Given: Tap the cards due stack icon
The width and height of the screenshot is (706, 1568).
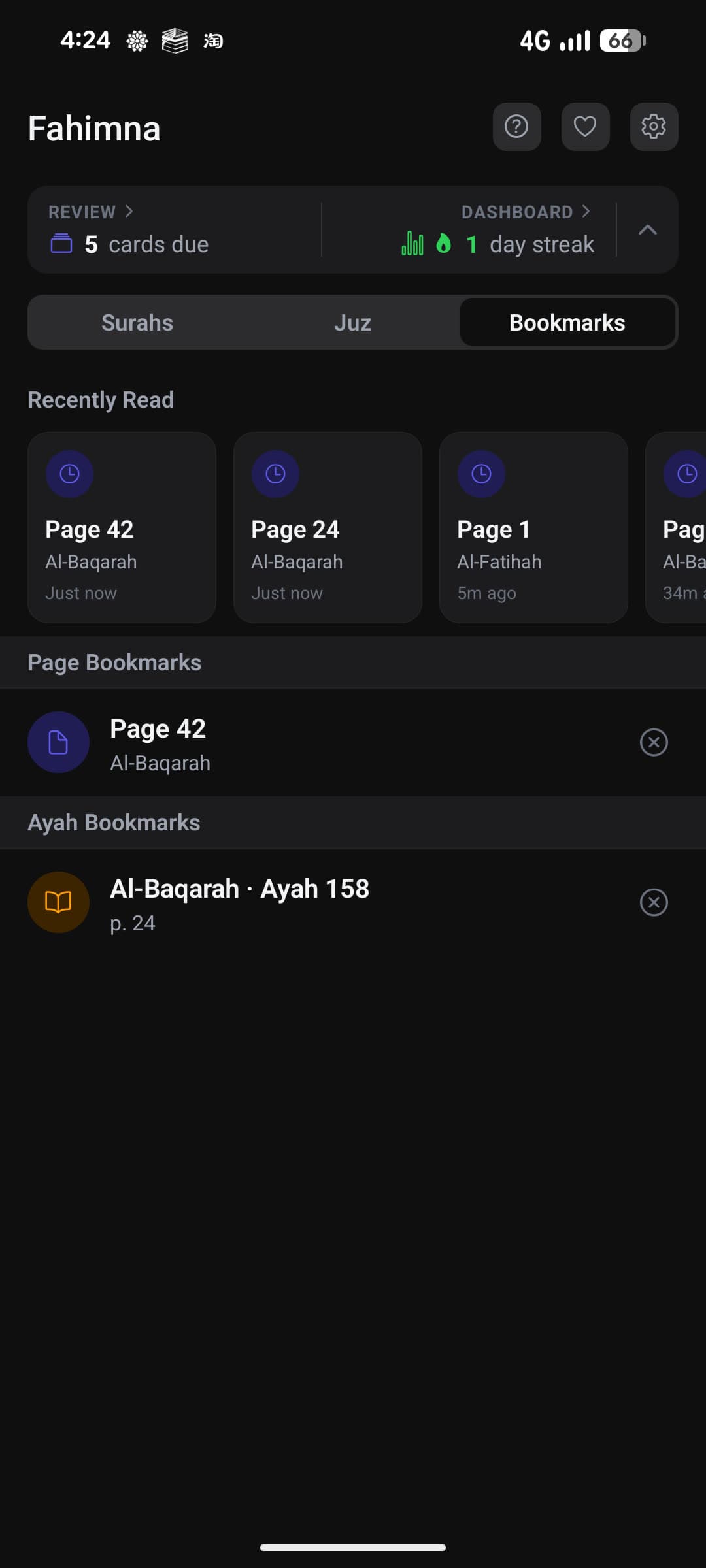Looking at the screenshot, I should click(61, 244).
